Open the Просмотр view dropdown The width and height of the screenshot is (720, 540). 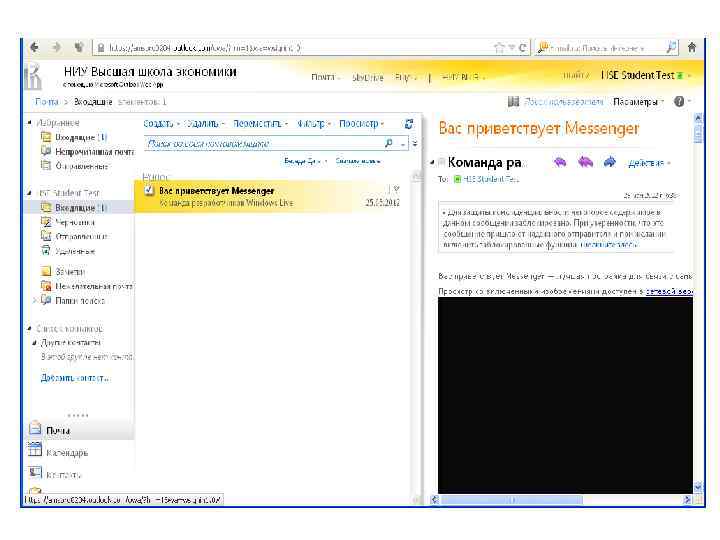coord(361,124)
